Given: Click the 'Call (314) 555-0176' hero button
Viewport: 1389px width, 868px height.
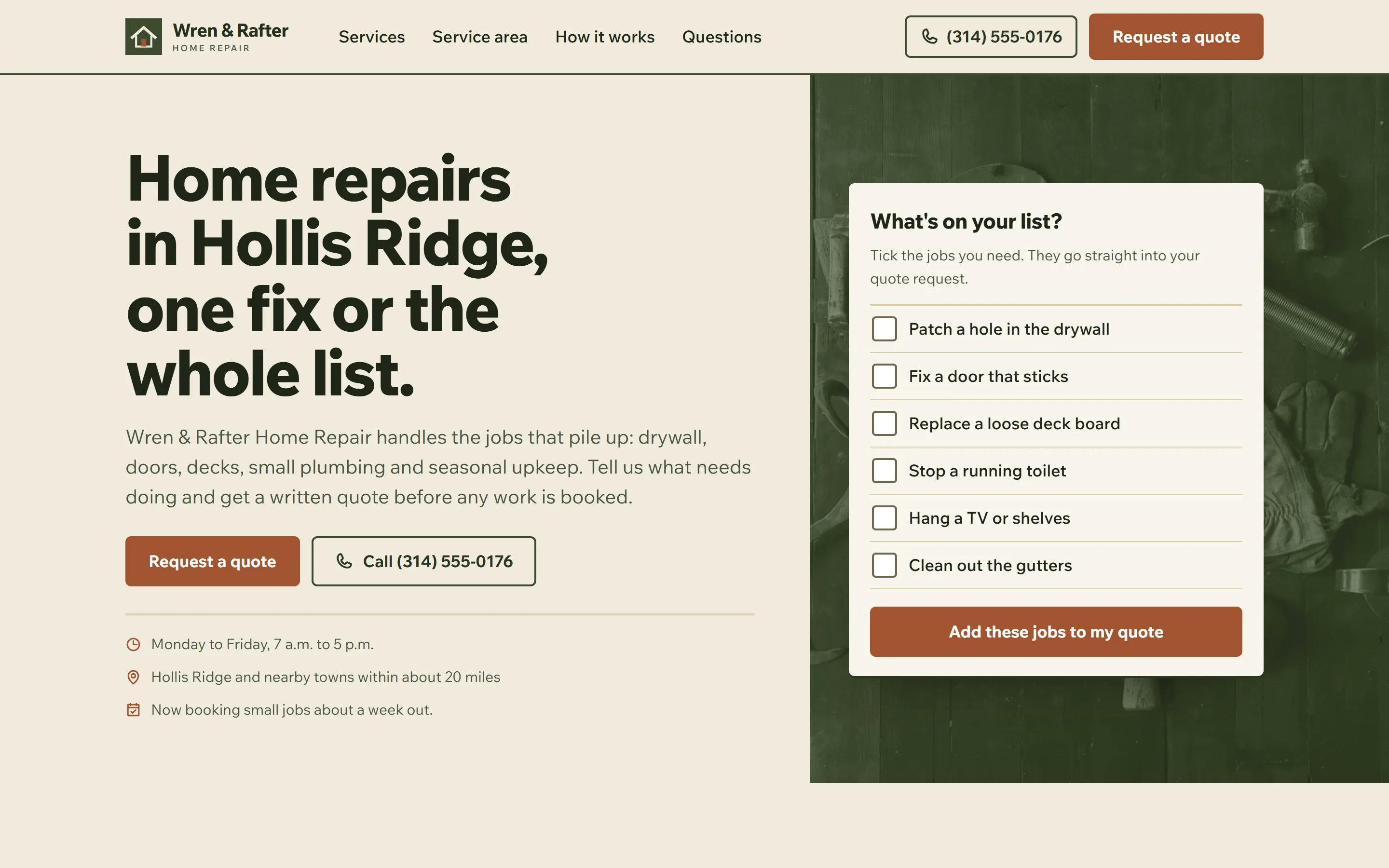Looking at the screenshot, I should tap(423, 561).
